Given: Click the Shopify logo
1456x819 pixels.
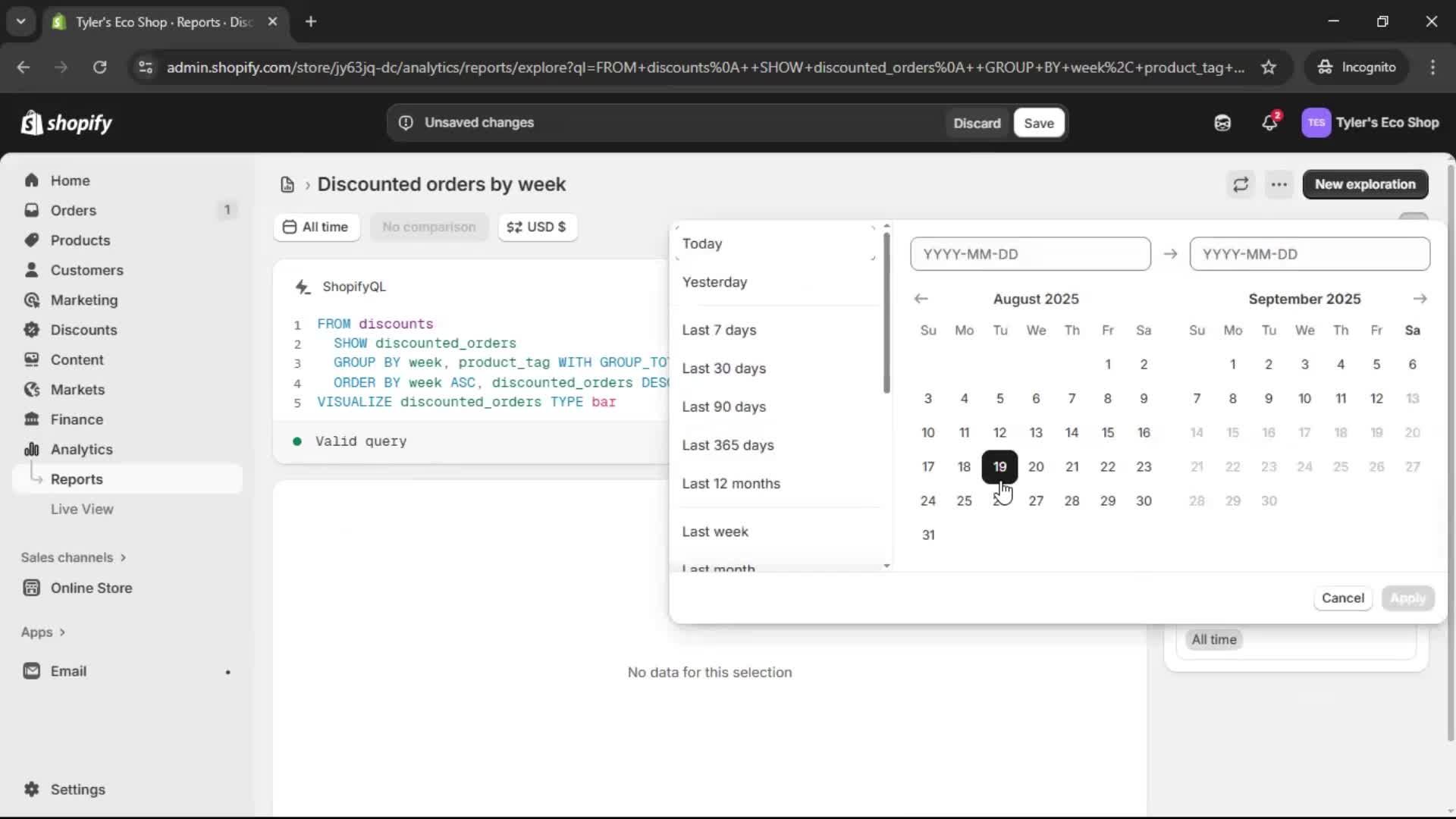Looking at the screenshot, I should [67, 123].
